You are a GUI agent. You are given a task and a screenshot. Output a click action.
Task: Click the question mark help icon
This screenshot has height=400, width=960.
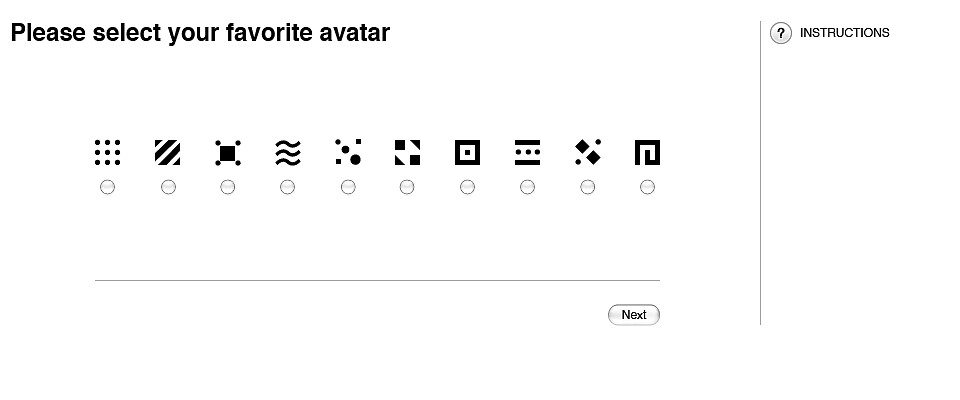point(781,33)
